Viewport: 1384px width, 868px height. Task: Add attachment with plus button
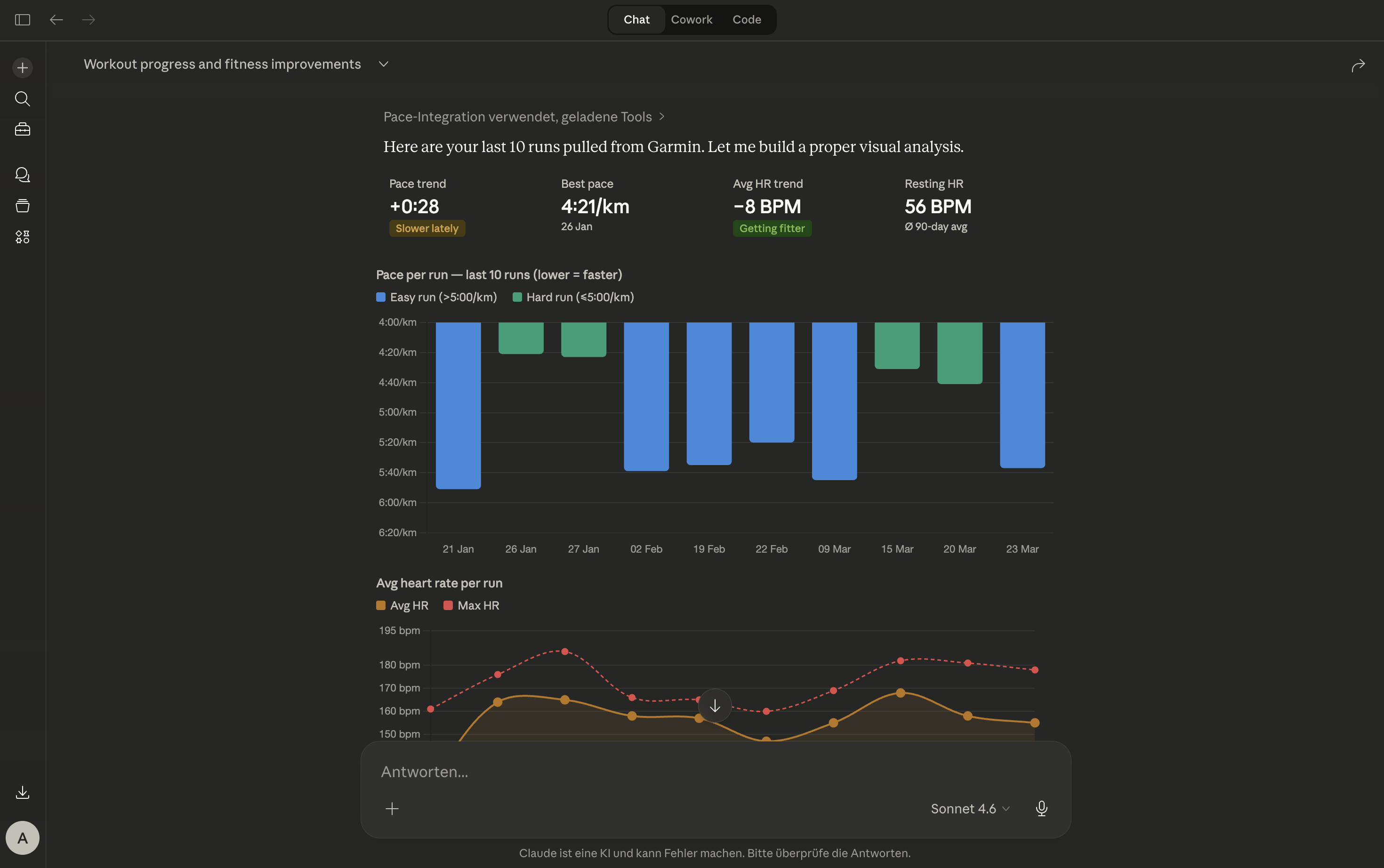click(392, 808)
